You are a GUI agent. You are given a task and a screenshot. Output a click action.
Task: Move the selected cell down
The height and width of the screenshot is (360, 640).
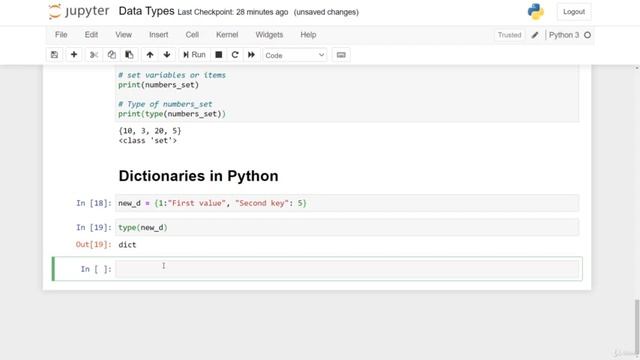click(x=167, y=55)
